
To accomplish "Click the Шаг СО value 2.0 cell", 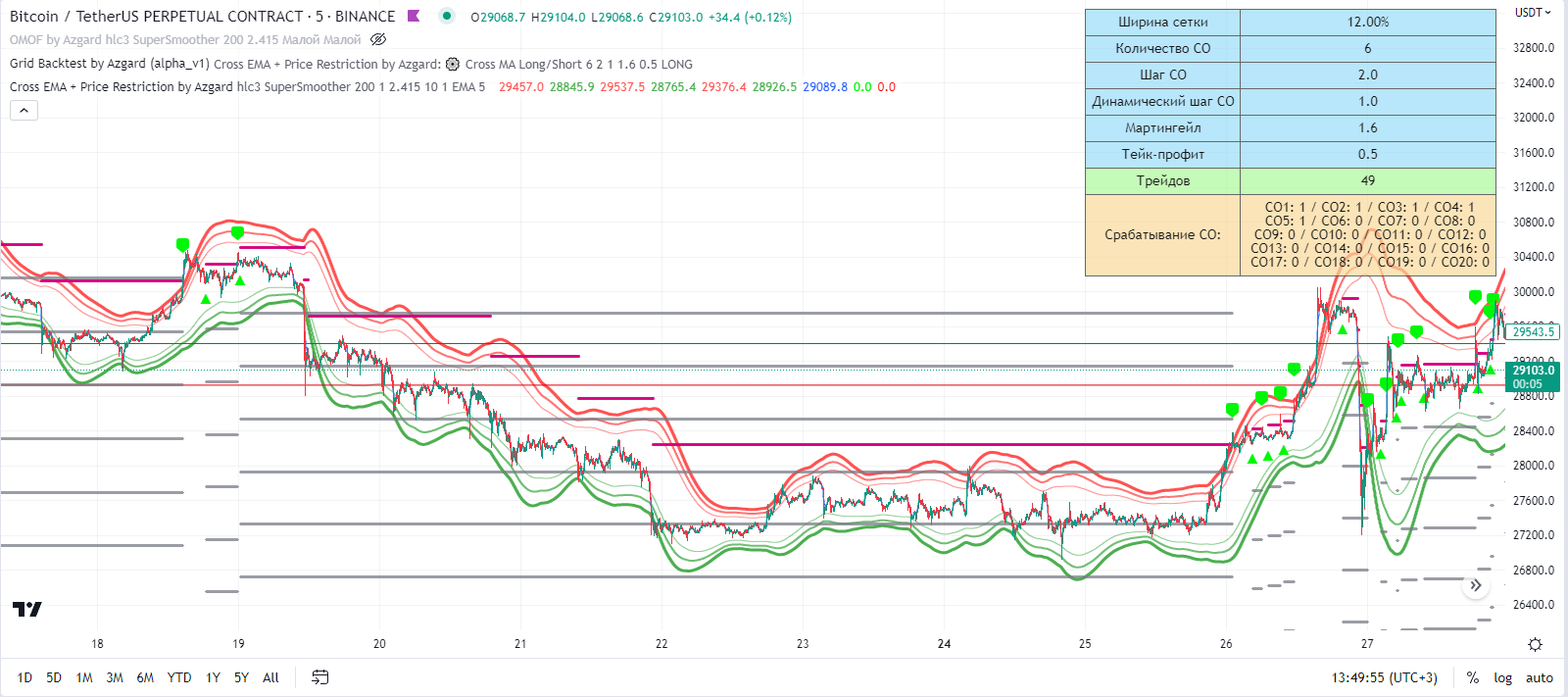I will tap(1368, 75).
